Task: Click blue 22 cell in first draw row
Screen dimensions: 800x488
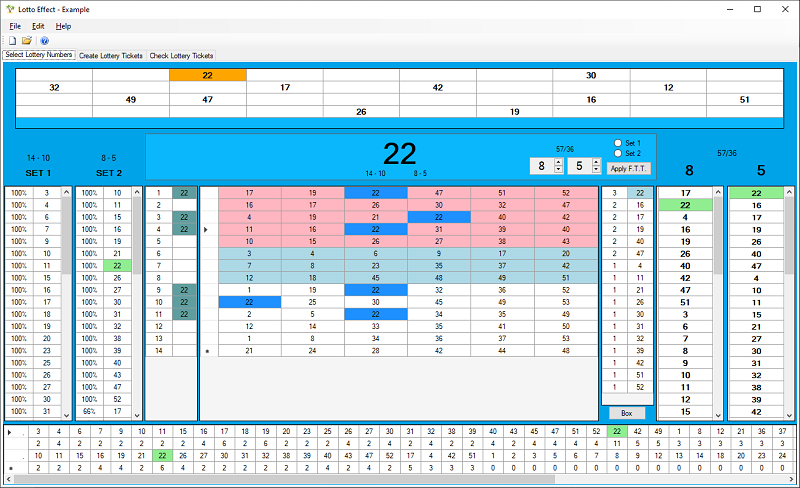Action: click(x=376, y=193)
